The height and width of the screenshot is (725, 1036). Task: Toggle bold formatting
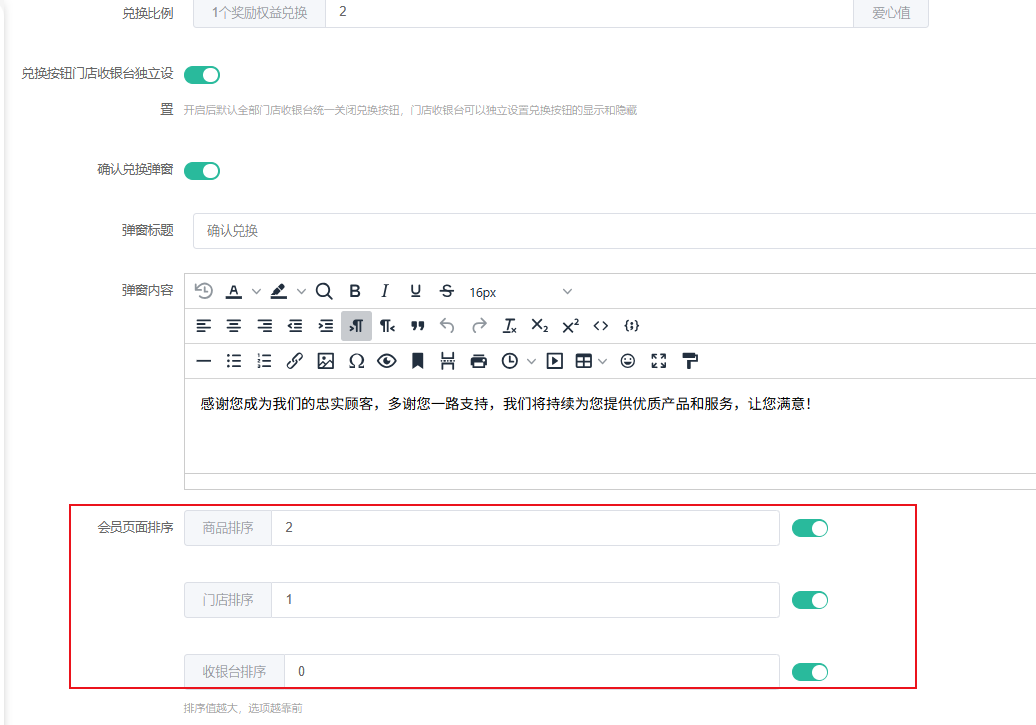[355, 291]
